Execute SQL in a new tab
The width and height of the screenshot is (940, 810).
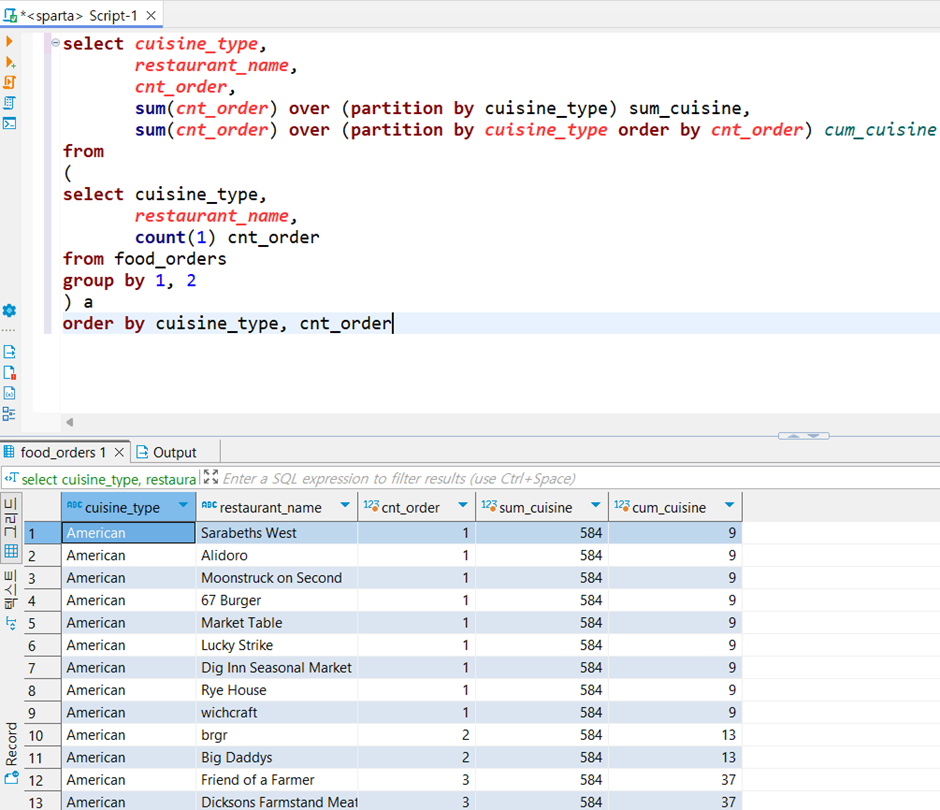click(x=9, y=62)
